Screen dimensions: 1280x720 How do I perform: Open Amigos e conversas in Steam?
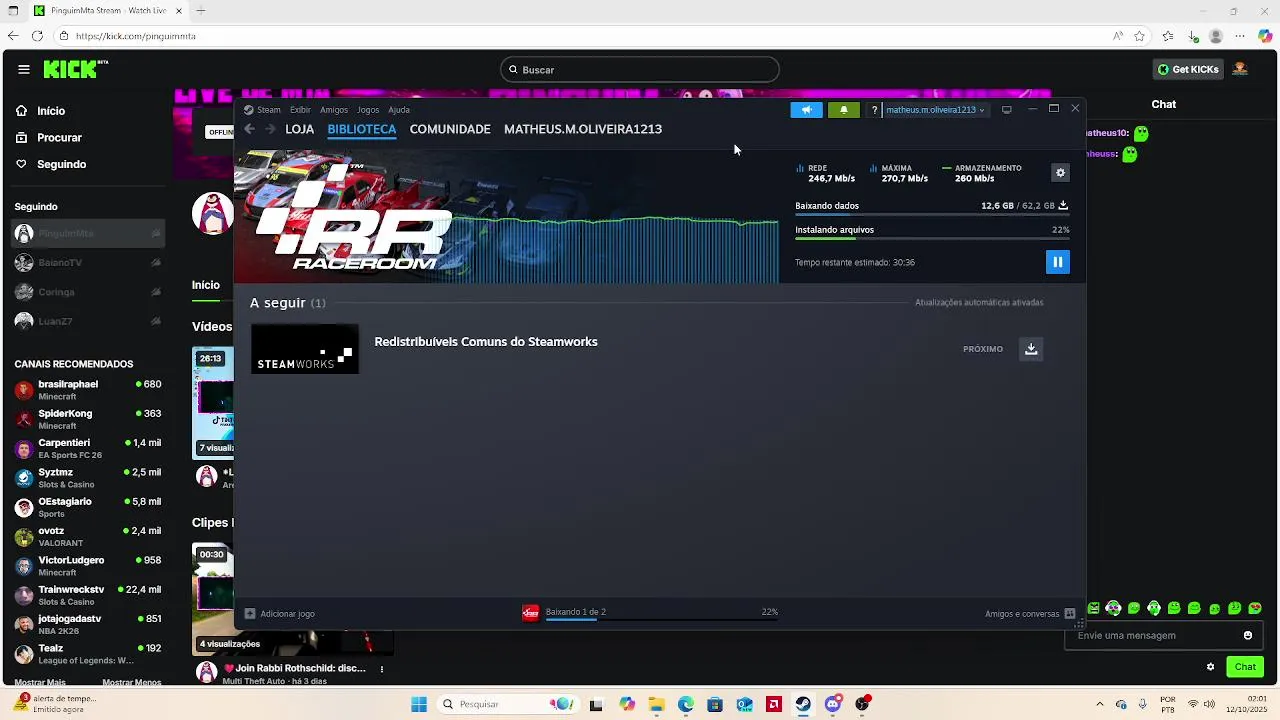point(1030,614)
